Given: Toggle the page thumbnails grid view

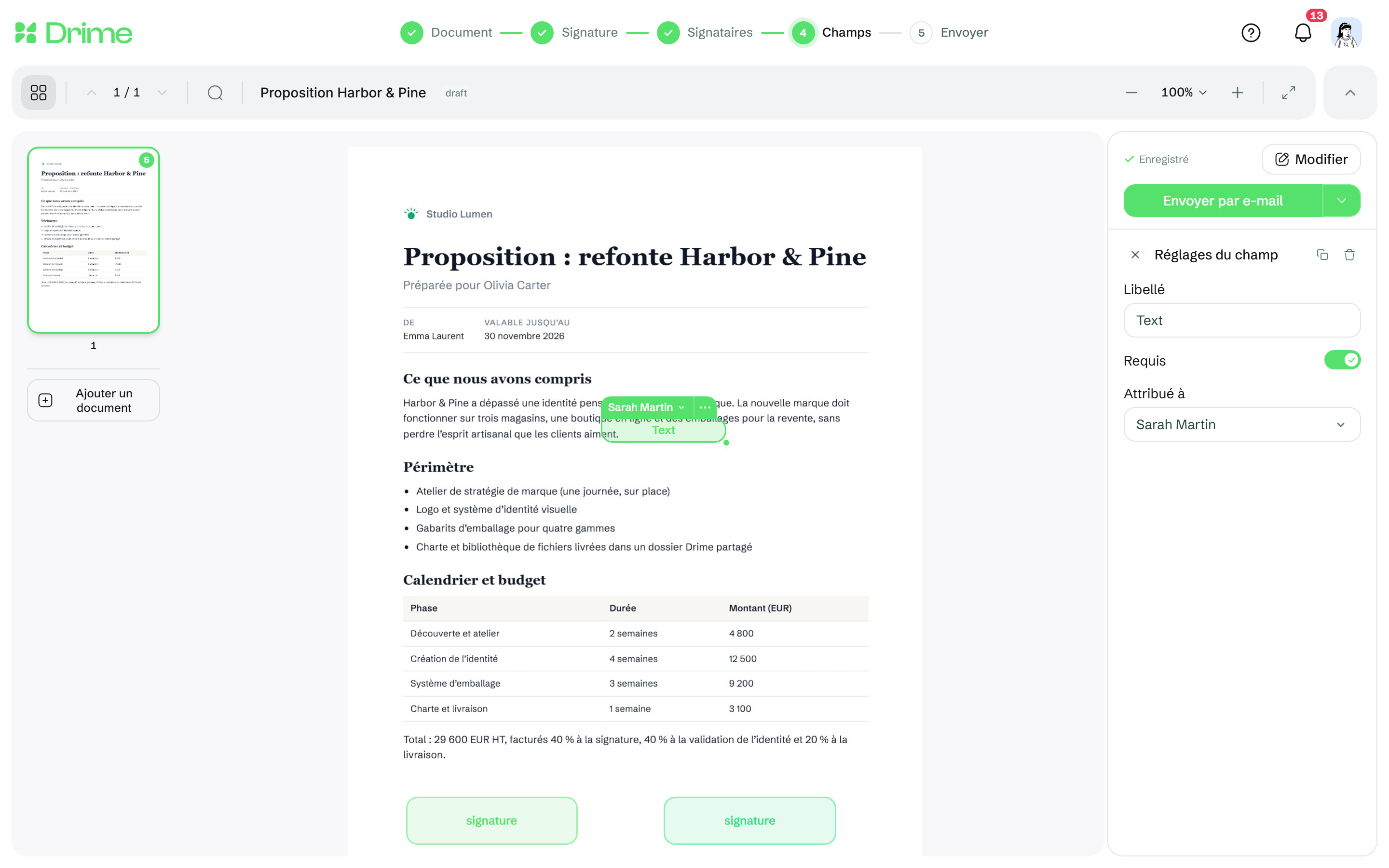Looking at the screenshot, I should pyautogui.click(x=39, y=93).
